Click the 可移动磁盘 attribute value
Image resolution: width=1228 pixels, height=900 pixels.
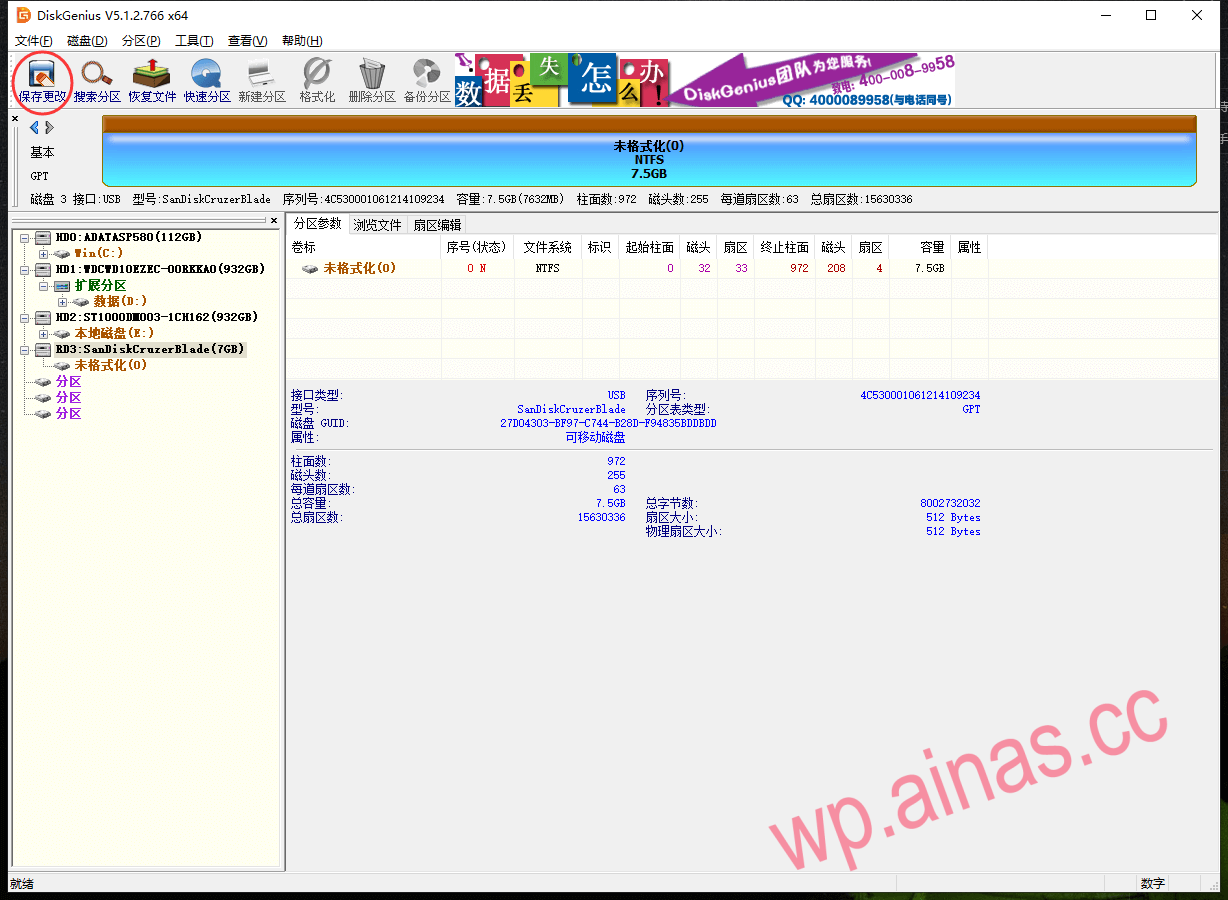click(596, 437)
